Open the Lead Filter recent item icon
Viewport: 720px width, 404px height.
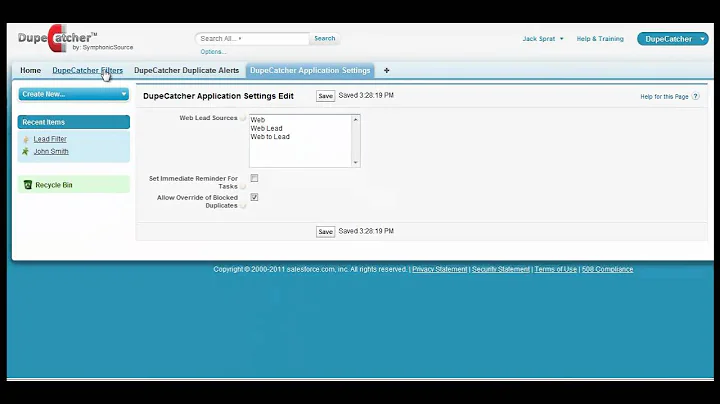[x=26, y=139]
